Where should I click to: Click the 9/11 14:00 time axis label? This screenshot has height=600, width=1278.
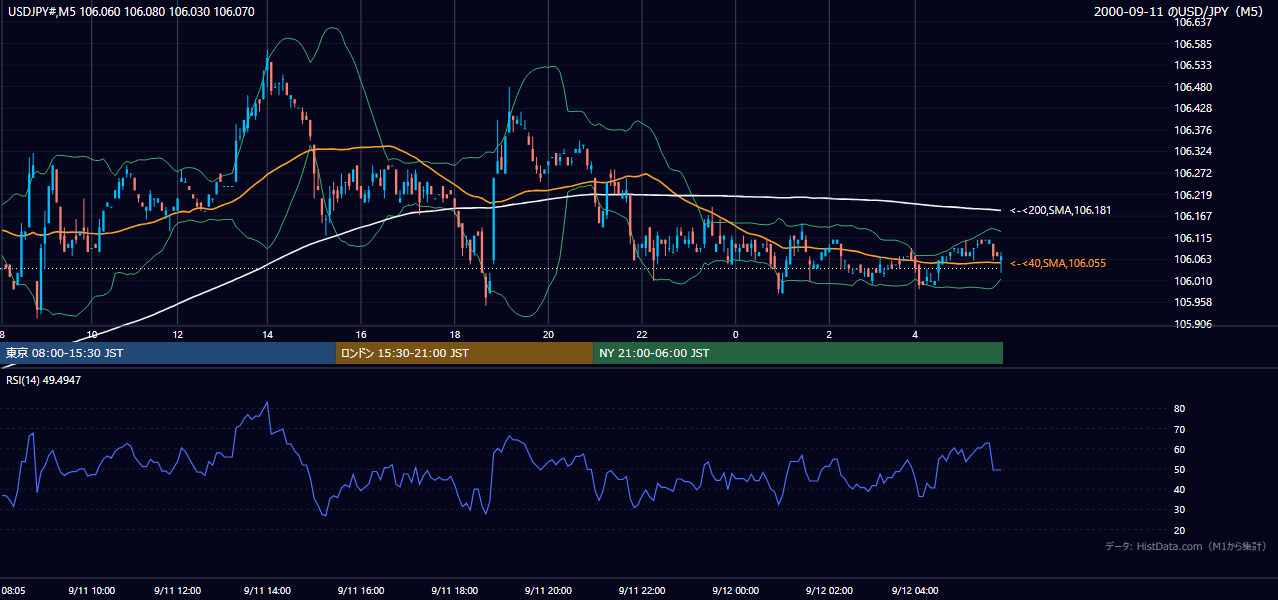(x=268, y=590)
